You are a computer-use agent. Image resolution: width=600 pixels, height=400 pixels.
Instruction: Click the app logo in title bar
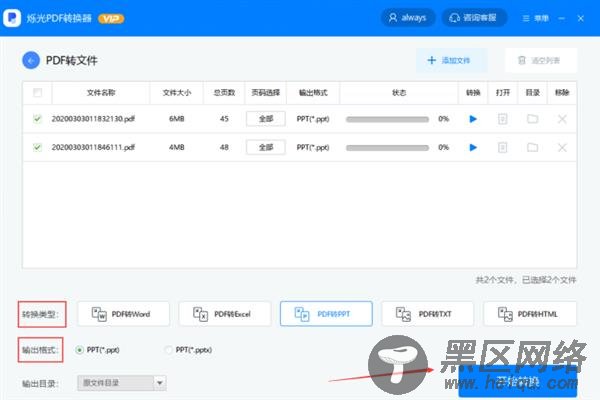[12, 18]
